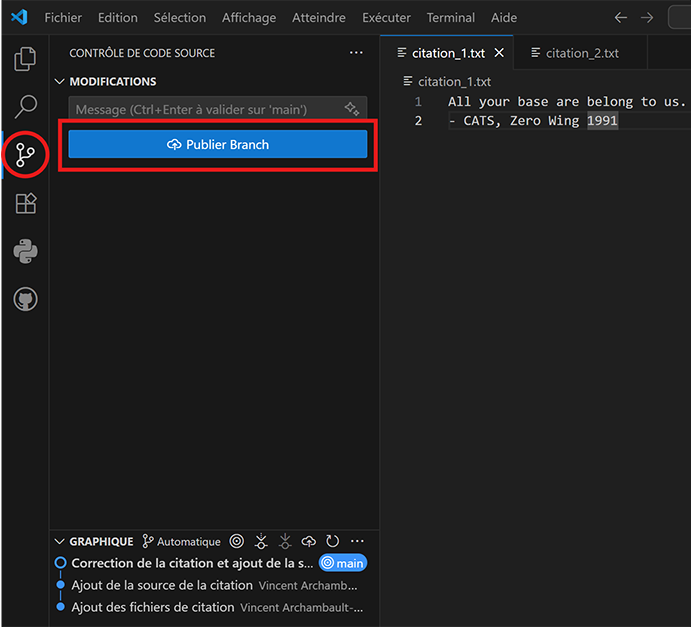The height and width of the screenshot is (627, 691).
Task: Open the GitHub icon in activity bar
Action: (x=25, y=299)
